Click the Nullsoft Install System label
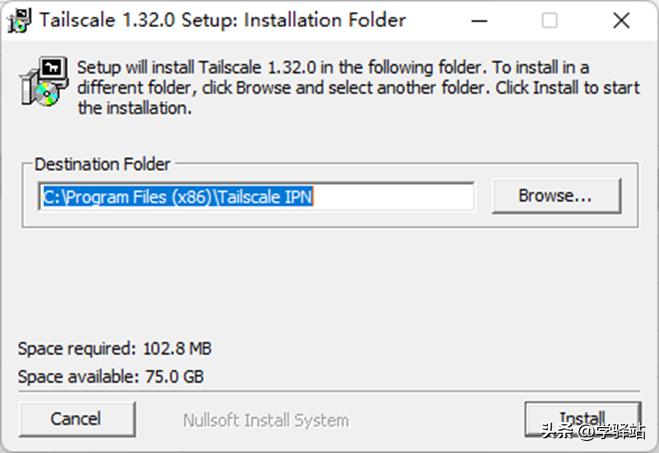659x453 pixels. point(265,420)
